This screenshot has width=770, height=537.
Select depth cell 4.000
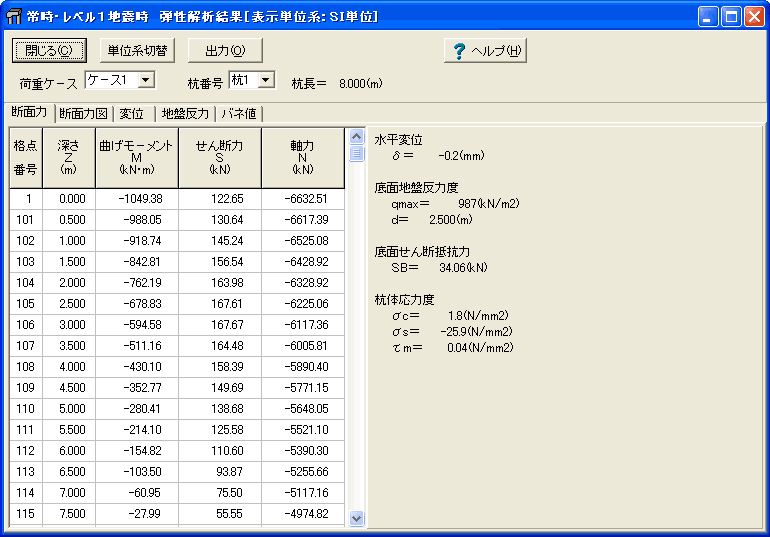click(69, 367)
